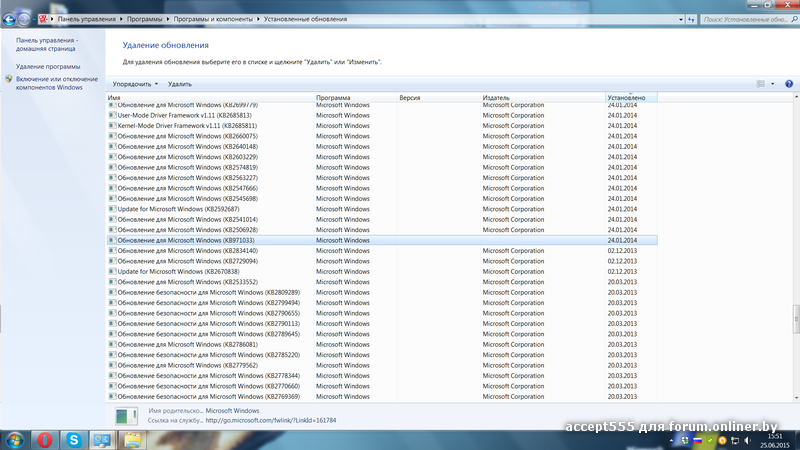Sort by Версия column header
The height and width of the screenshot is (450, 800).
point(439,97)
